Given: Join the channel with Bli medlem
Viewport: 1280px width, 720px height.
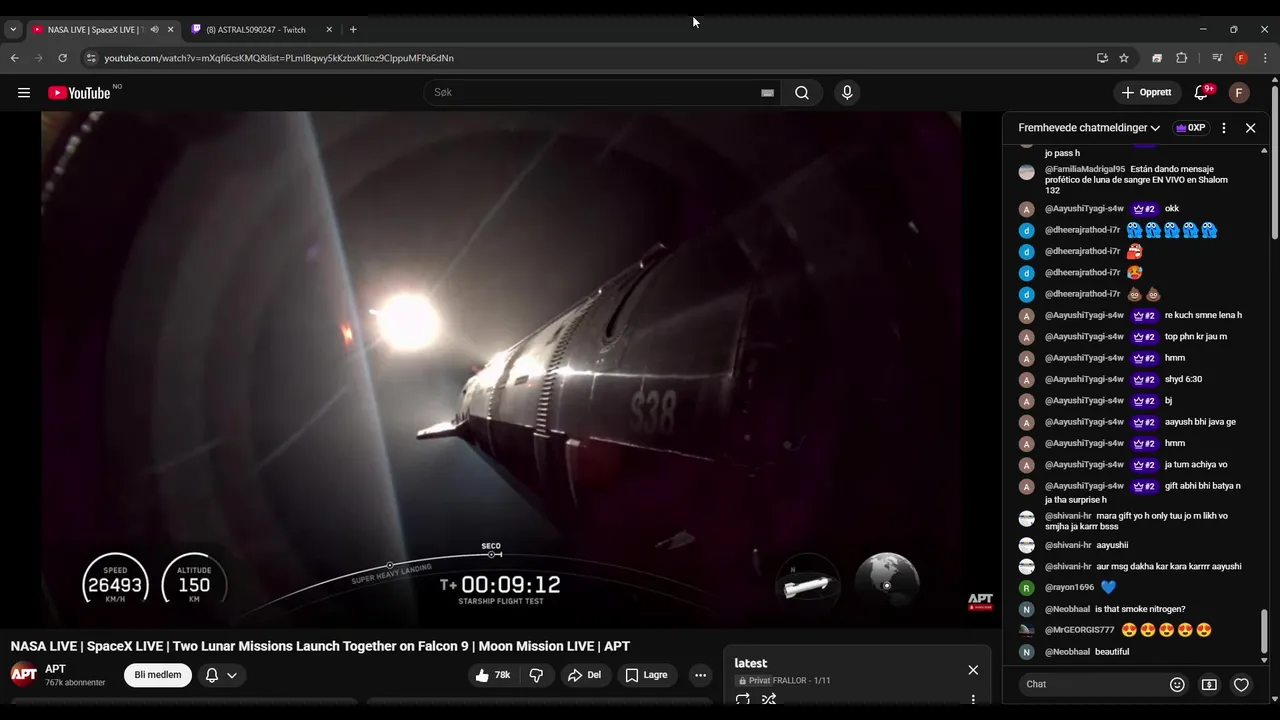Looking at the screenshot, I should click(x=158, y=675).
